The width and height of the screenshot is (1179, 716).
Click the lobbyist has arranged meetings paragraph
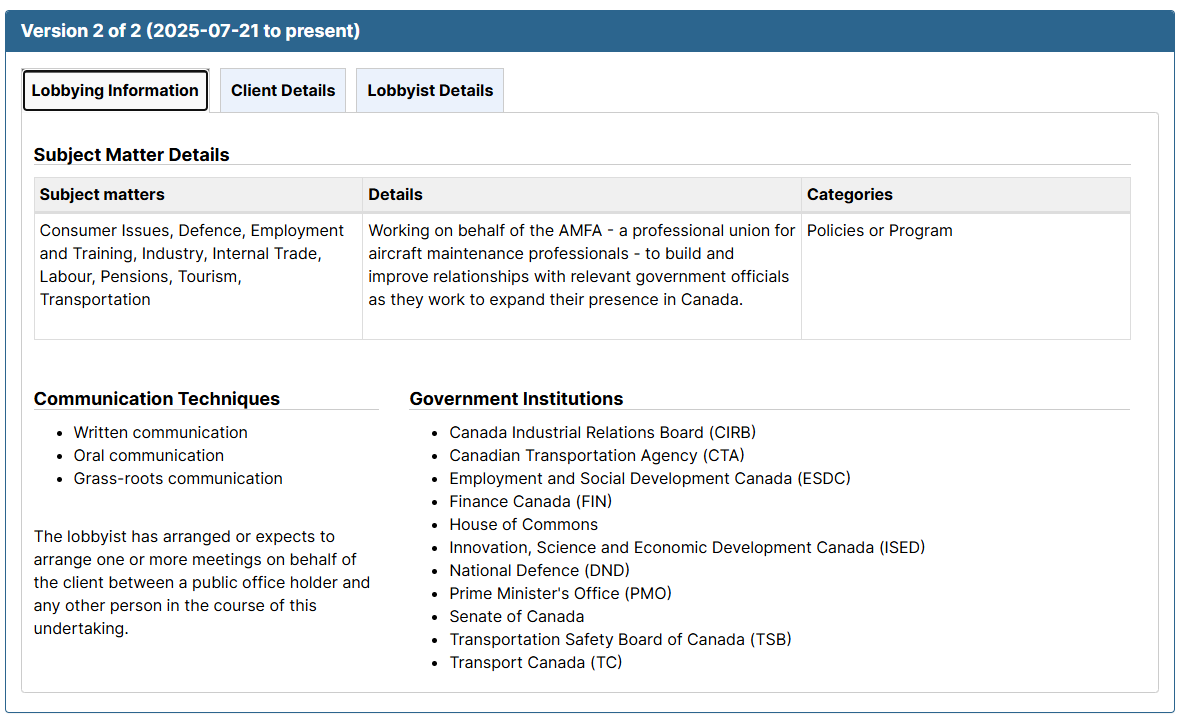pyautogui.click(x=202, y=582)
